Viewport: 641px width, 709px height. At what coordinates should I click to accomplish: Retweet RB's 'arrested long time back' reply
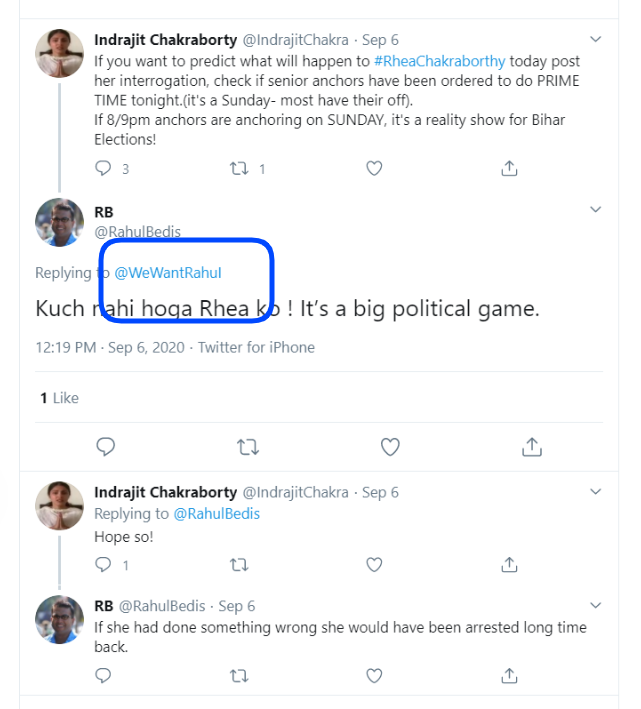coord(239,676)
